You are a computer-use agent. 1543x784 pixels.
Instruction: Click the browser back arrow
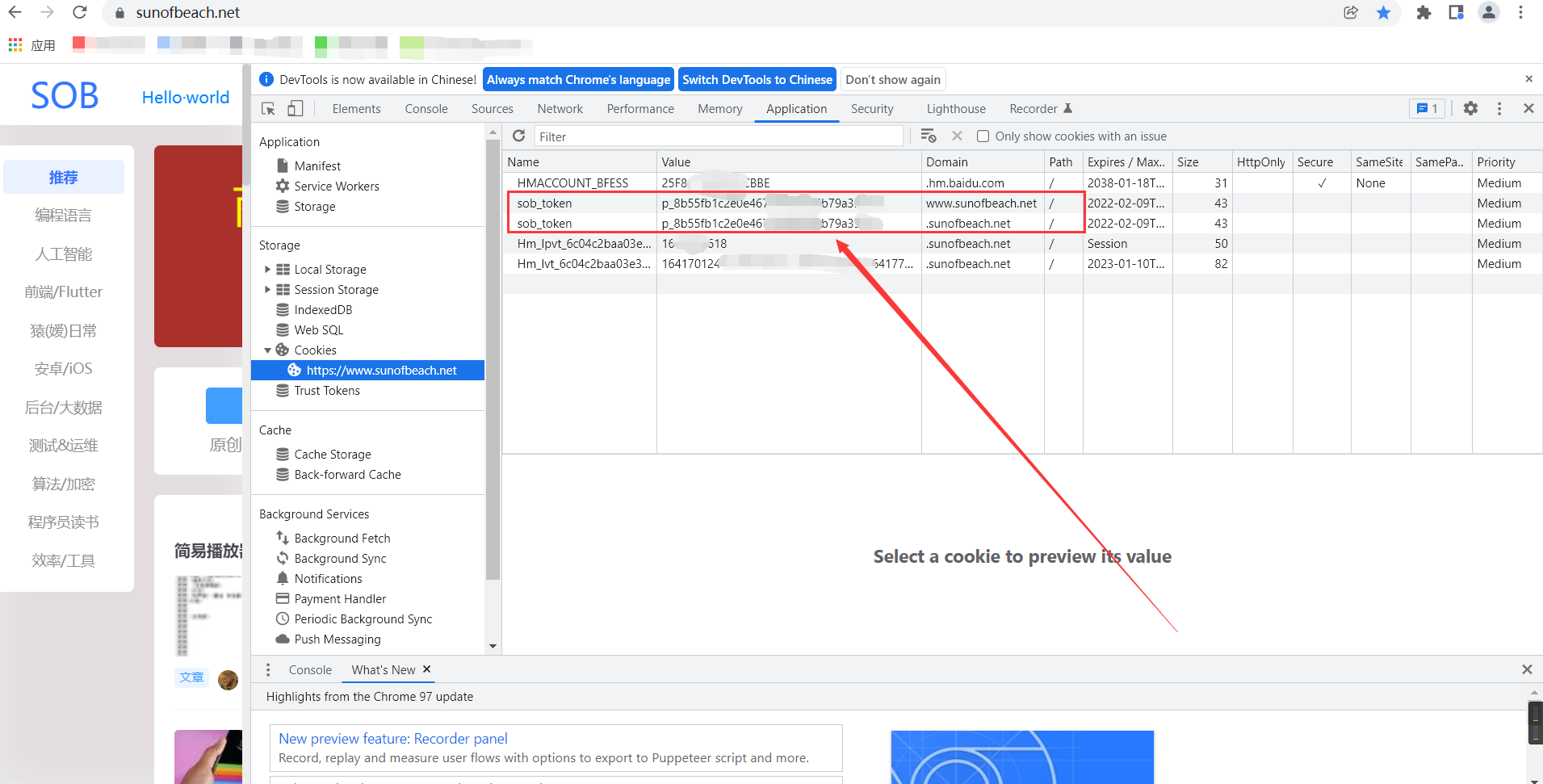15,12
